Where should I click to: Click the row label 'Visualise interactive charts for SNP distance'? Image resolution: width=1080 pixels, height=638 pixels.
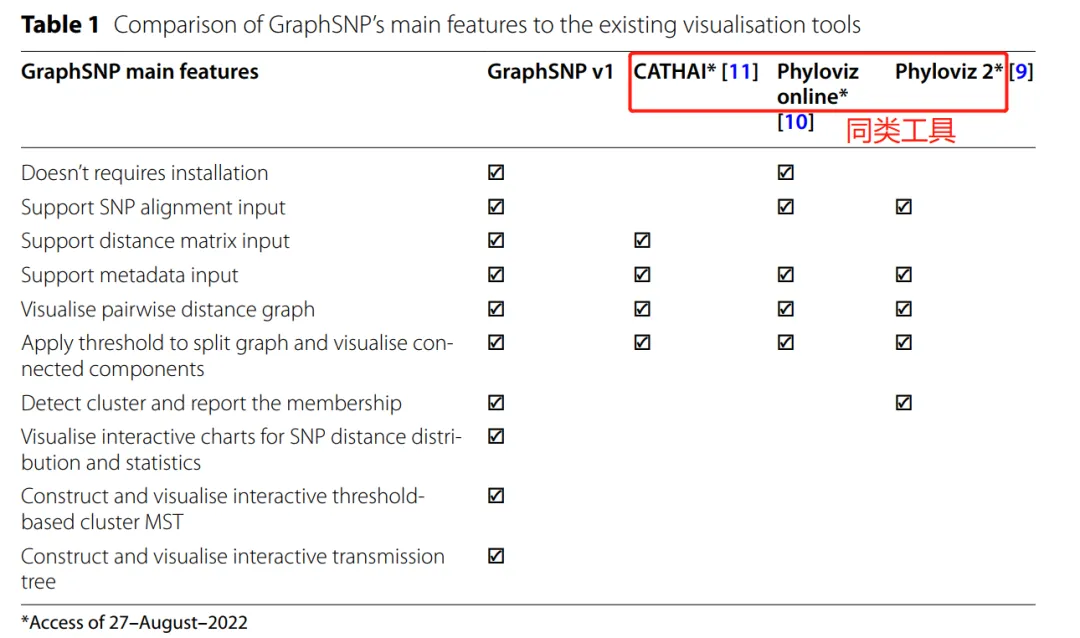pyautogui.click(x=241, y=449)
